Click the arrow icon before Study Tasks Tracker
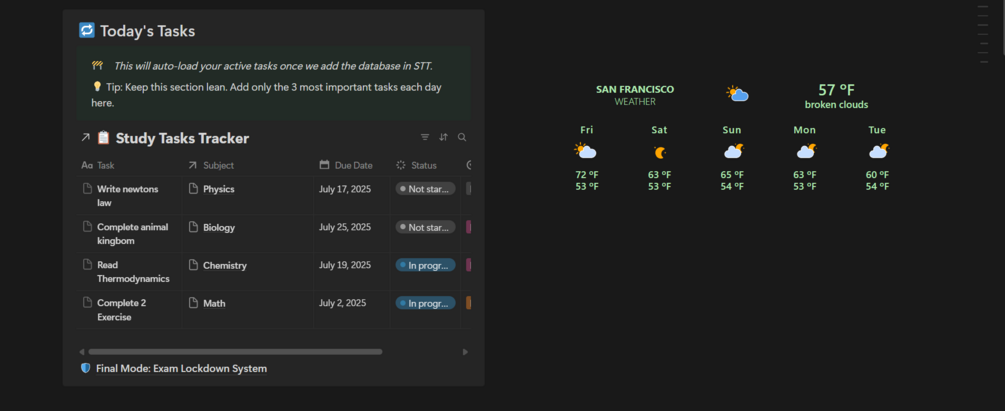This screenshot has width=1005, height=411. 85,138
